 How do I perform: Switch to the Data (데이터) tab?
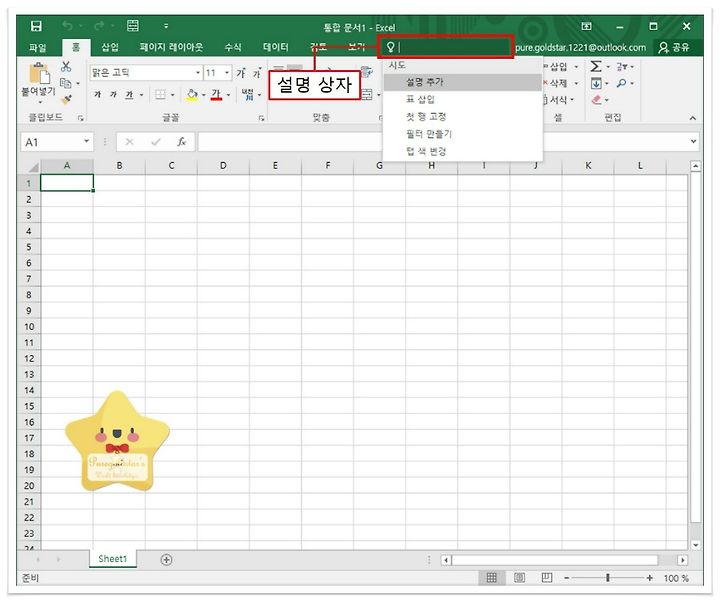coord(276,47)
